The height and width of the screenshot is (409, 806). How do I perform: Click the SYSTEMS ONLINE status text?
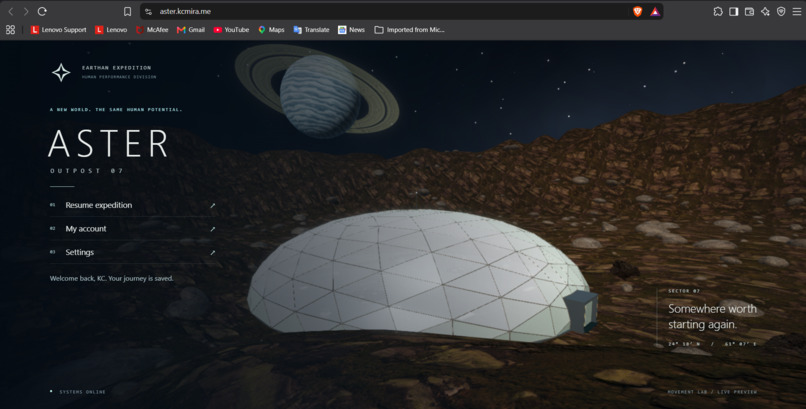tap(82, 392)
